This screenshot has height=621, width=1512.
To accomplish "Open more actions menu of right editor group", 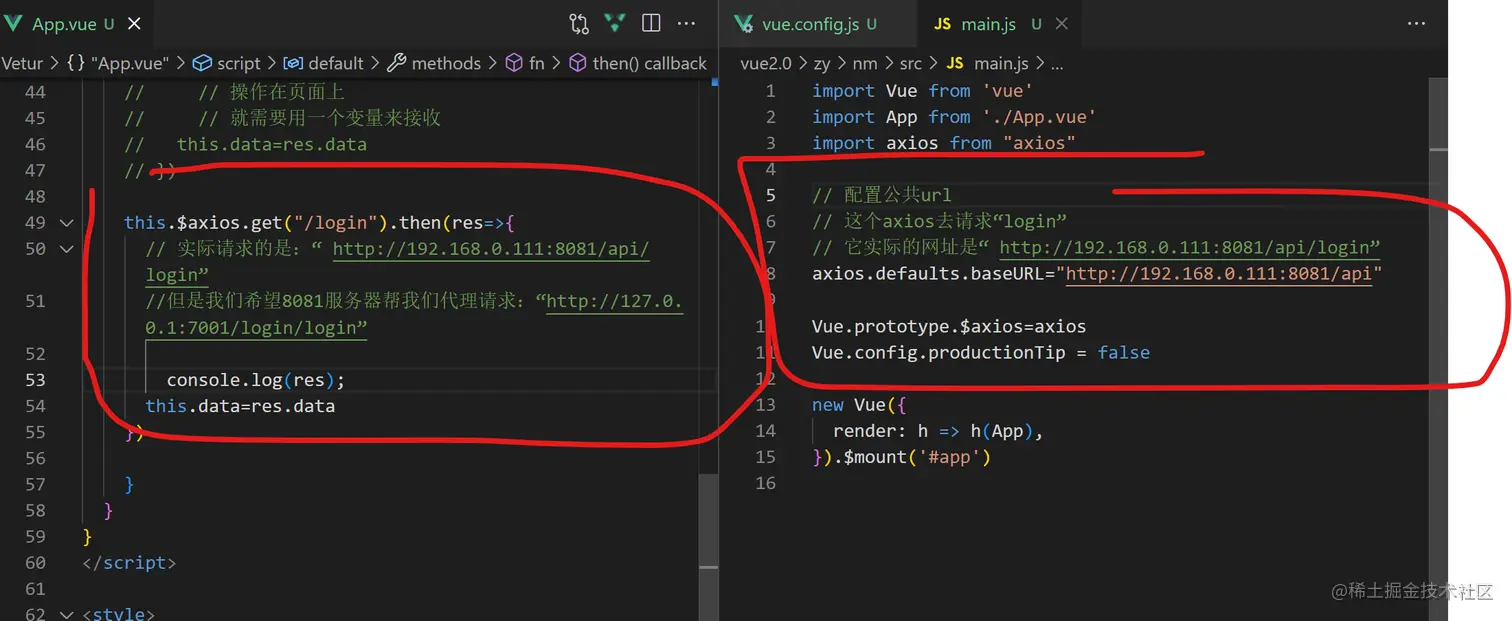I will 1416,23.
